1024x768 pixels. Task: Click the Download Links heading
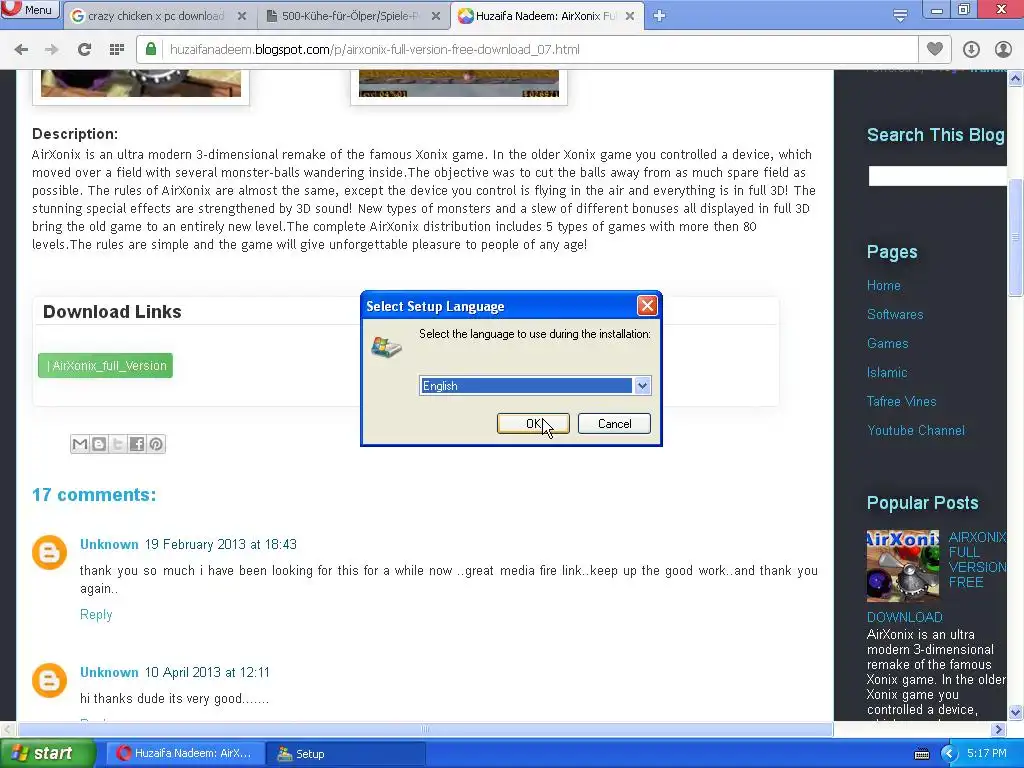click(x=112, y=312)
